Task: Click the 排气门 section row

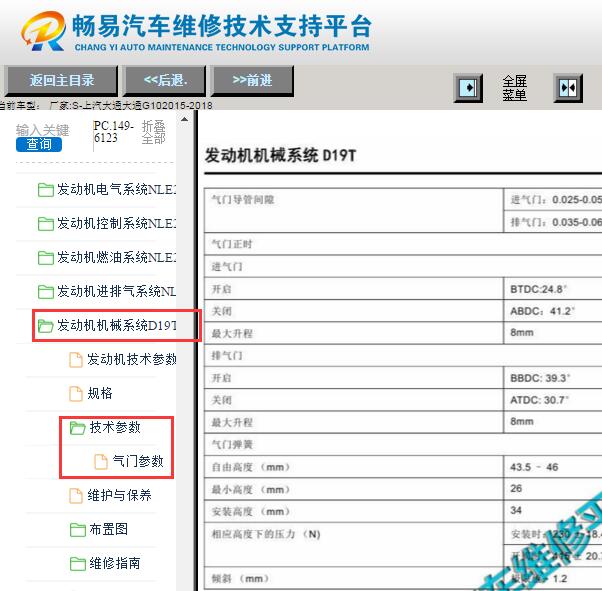Action: pos(403,356)
